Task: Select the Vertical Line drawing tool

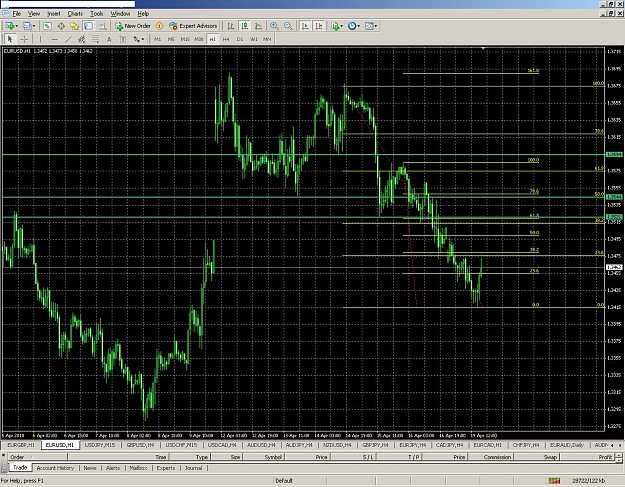Action: tap(40, 39)
